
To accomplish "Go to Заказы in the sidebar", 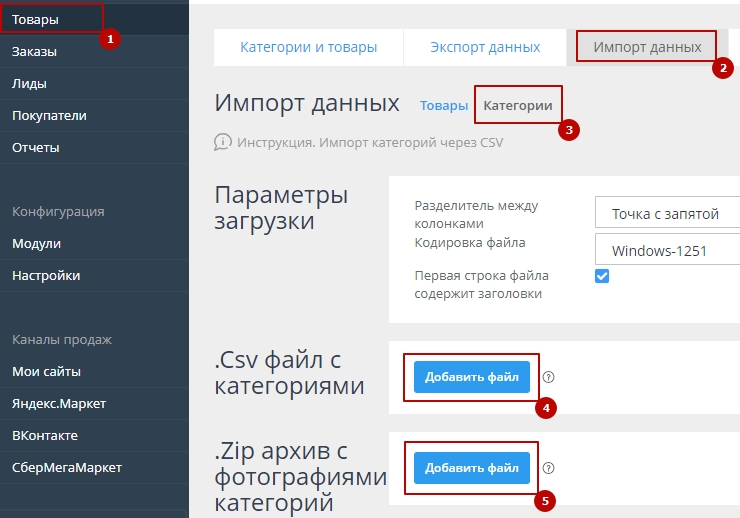I will click(x=34, y=51).
